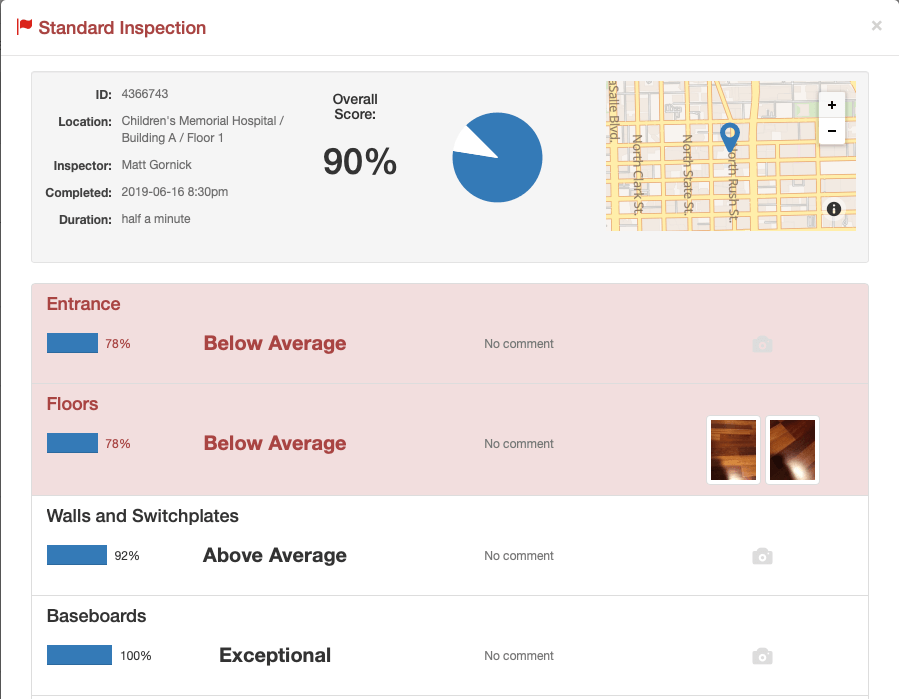This screenshot has height=699, width=899.
Task: Click the blue location pin on map
Action: click(x=730, y=136)
